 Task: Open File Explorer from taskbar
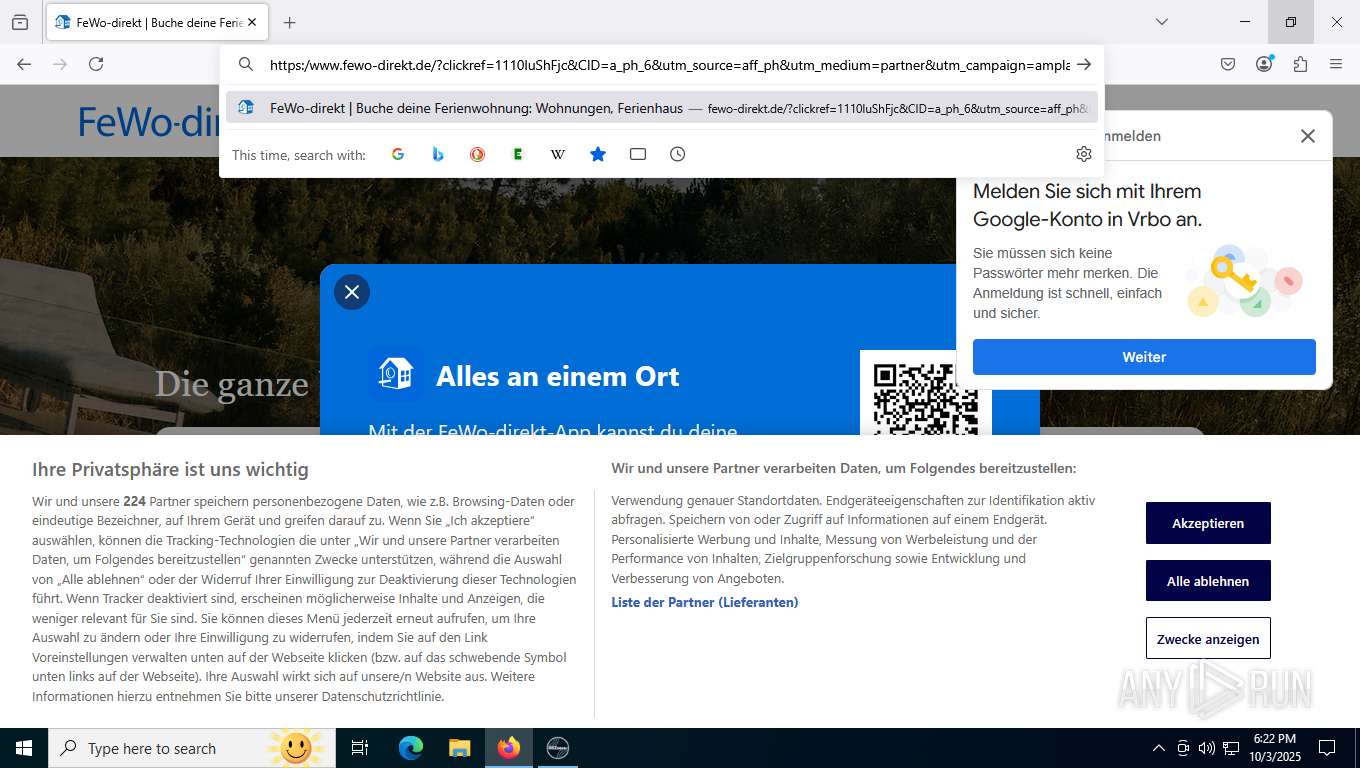[x=459, y=748]
